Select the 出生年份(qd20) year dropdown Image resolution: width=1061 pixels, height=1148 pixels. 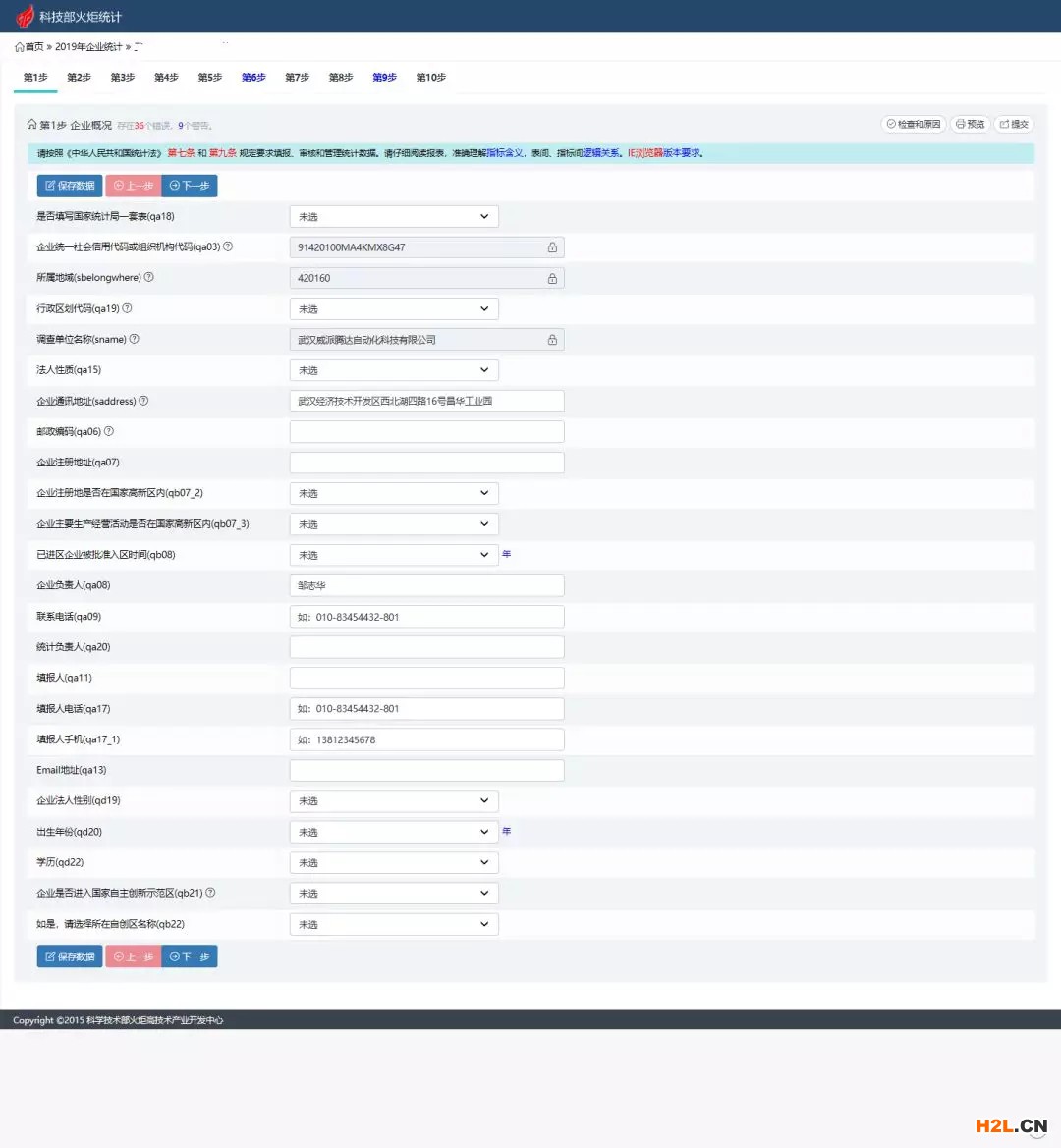coord(394,832)
